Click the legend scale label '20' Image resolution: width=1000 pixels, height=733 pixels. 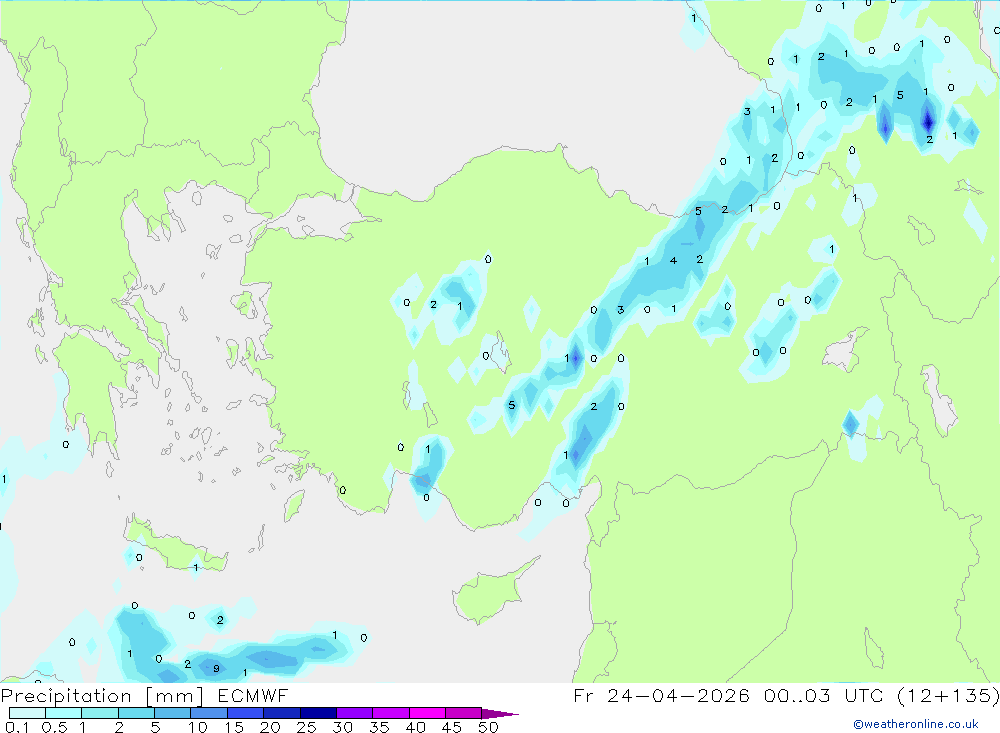click(270, 727)
